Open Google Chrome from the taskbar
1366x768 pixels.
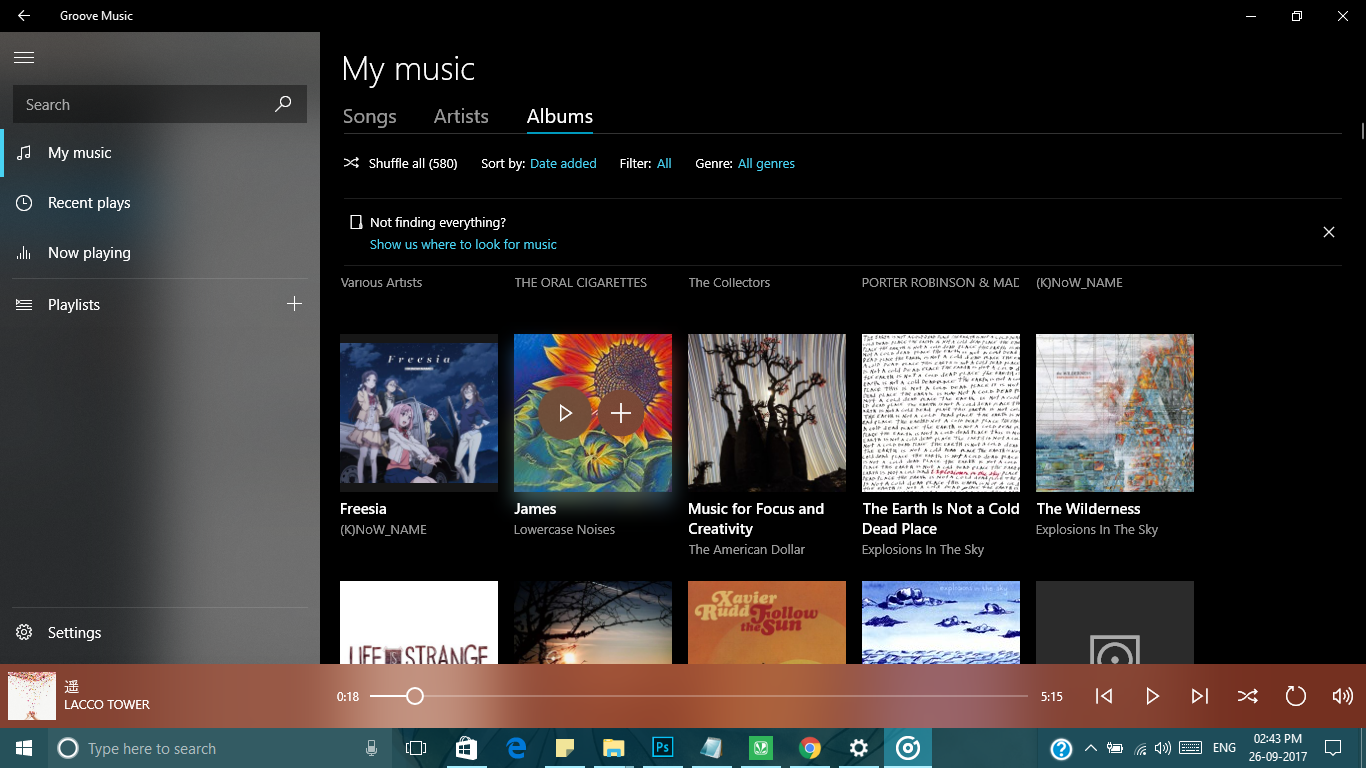pyautogui.click(x=810, y=748)
